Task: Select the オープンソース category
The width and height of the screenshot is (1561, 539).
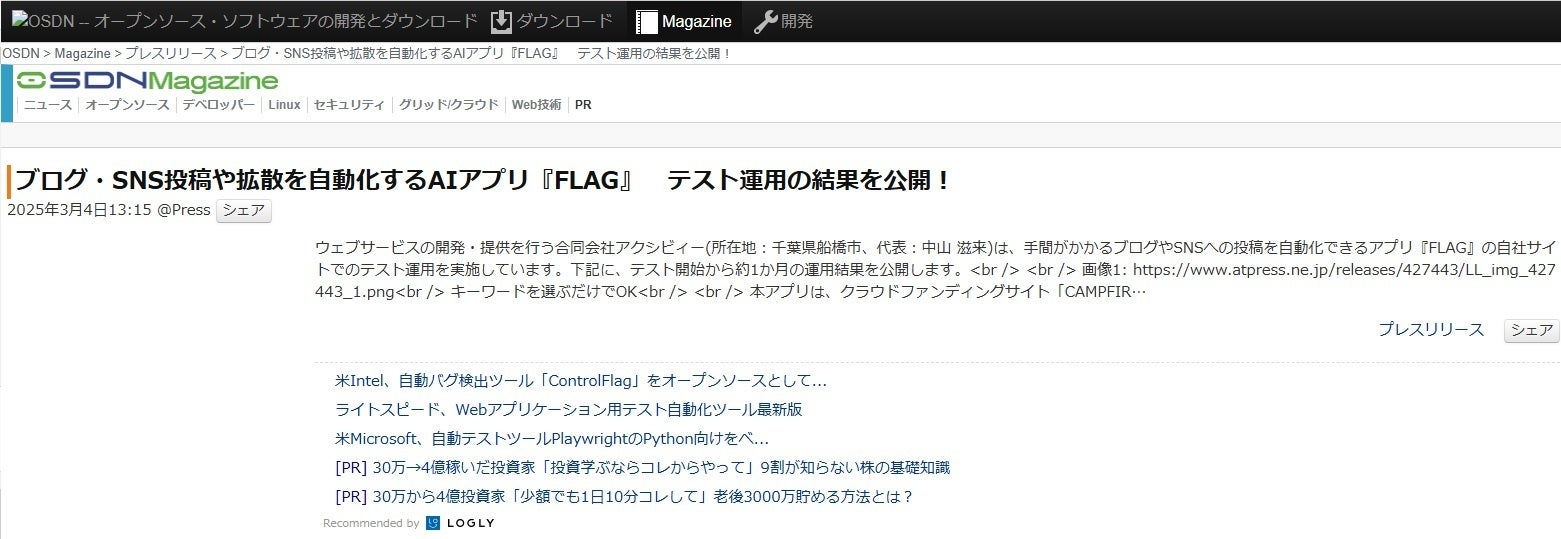Action: point(127,105)
